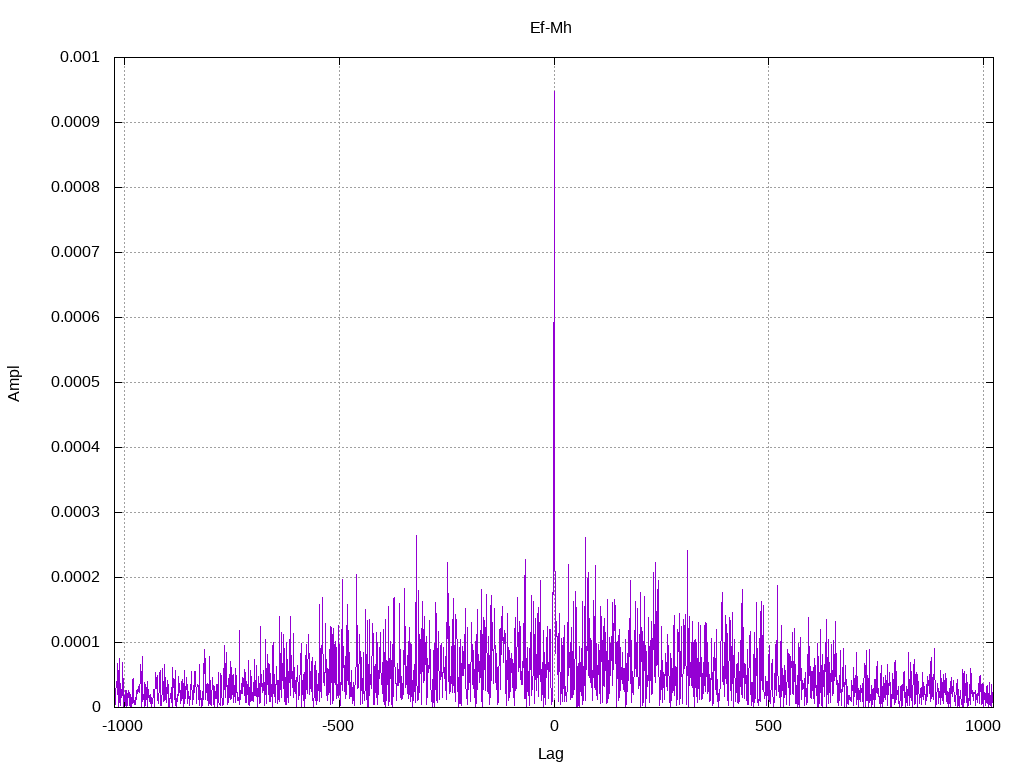The image size is (1024, 768).
Task: Click the tip of the tall central peak
Action: click(x=554, y=91)
